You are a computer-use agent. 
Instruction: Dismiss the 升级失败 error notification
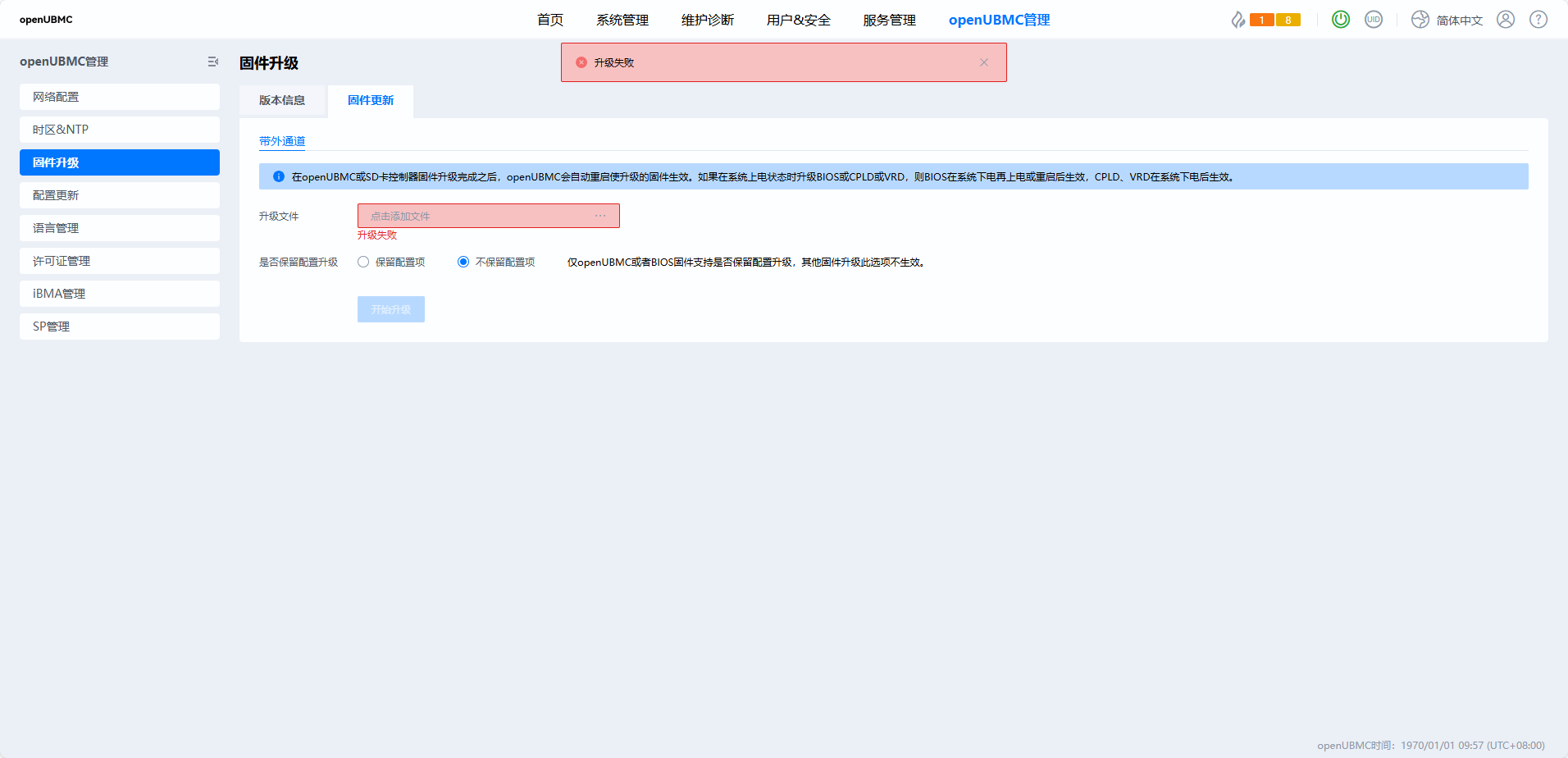(984, 62)
